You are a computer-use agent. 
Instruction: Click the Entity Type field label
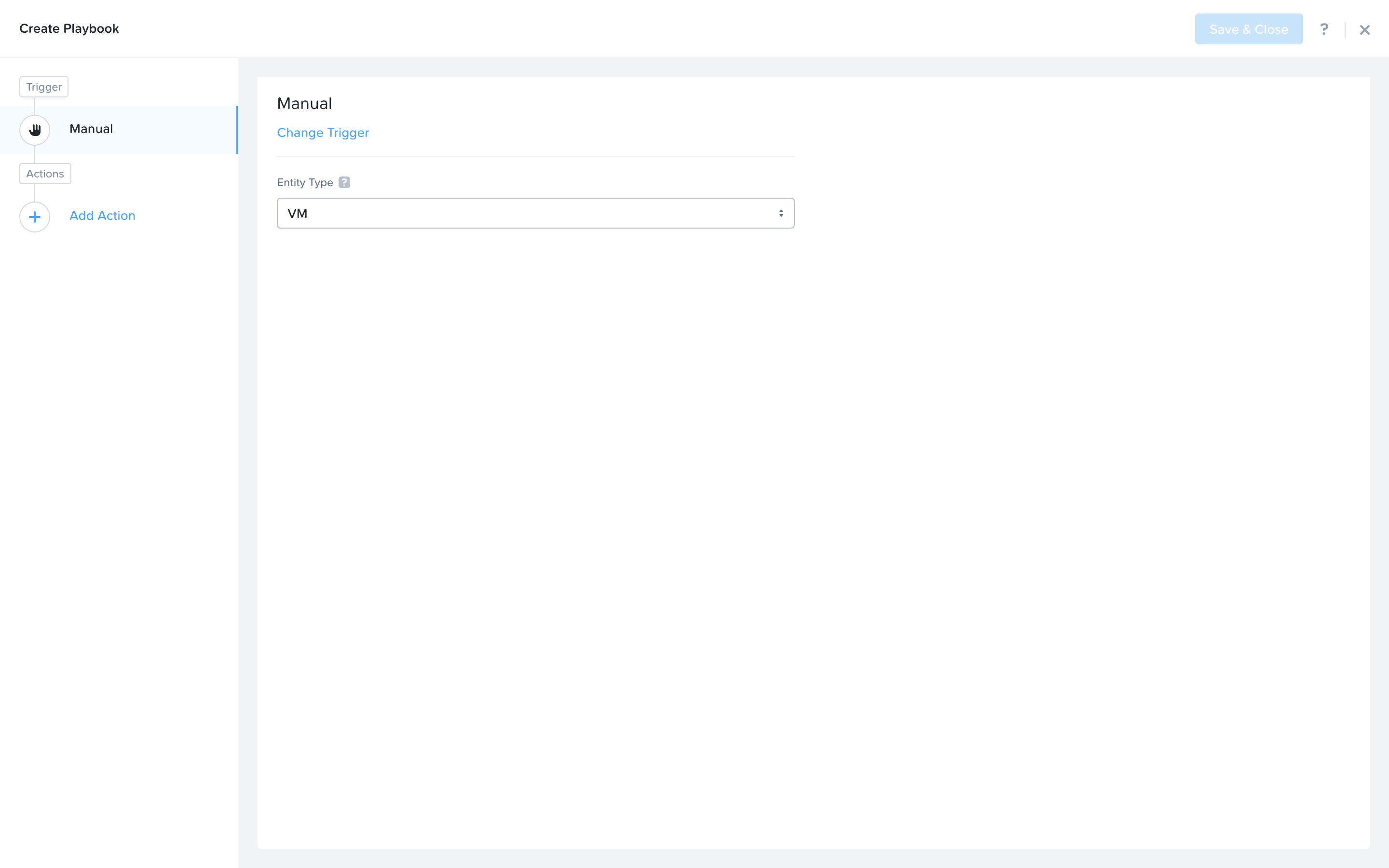[x=305, y=183]
